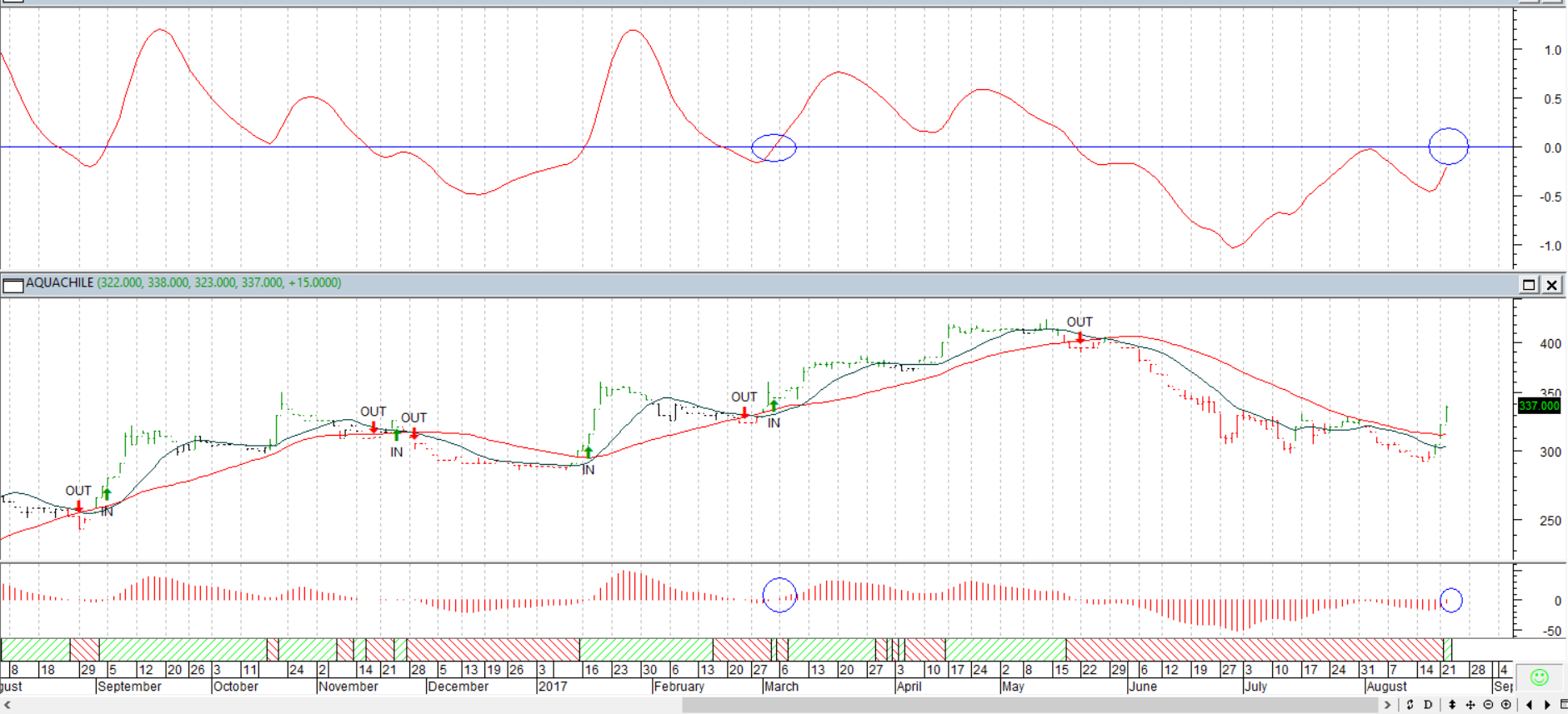This screenshot has width=1568, height=714.
Task: Click the rescale arrows icon in bottom toolbar
Action: (1410, 705)
